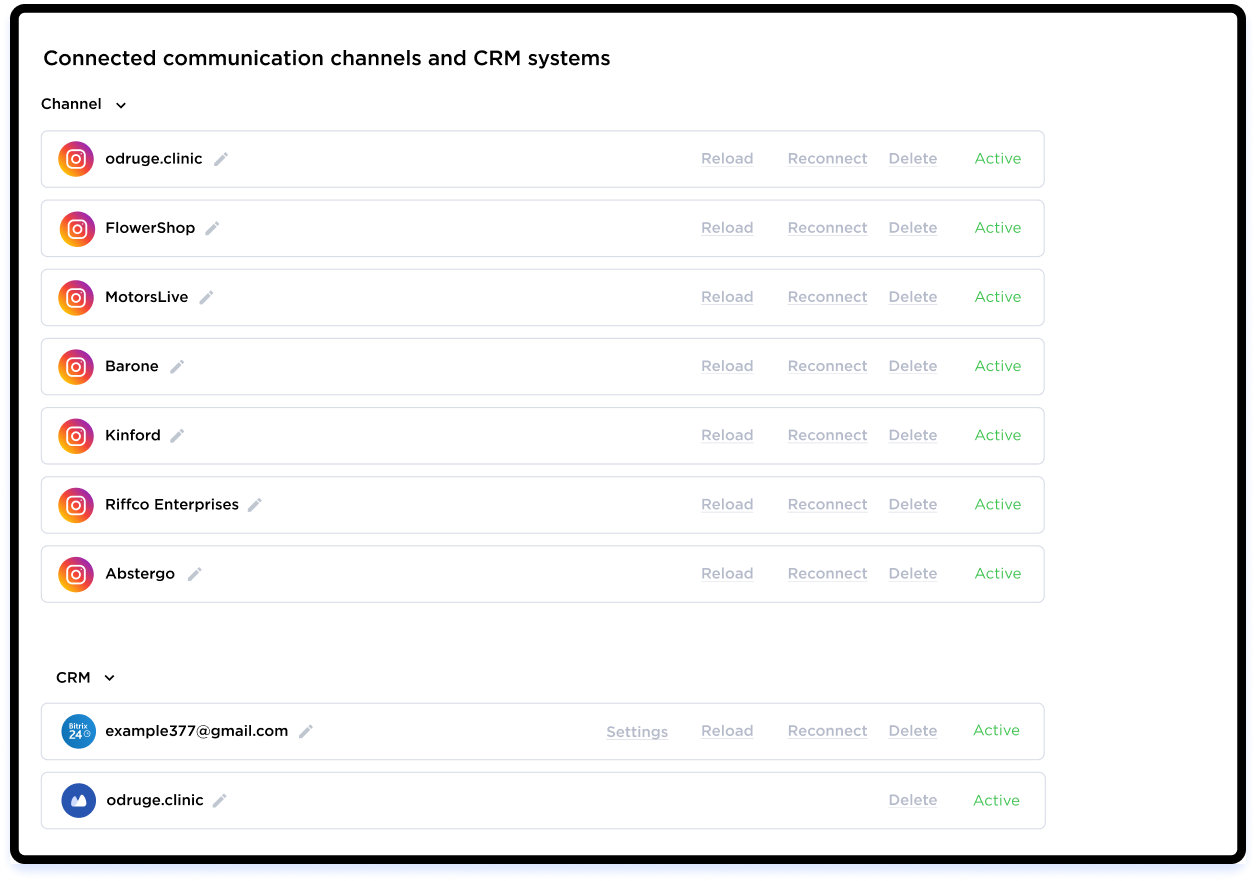Edit example377@gmail.com with the pencil icon
Image resolution: width=1256 pixels, height=881 pixels.
click(x=306, y=732)
